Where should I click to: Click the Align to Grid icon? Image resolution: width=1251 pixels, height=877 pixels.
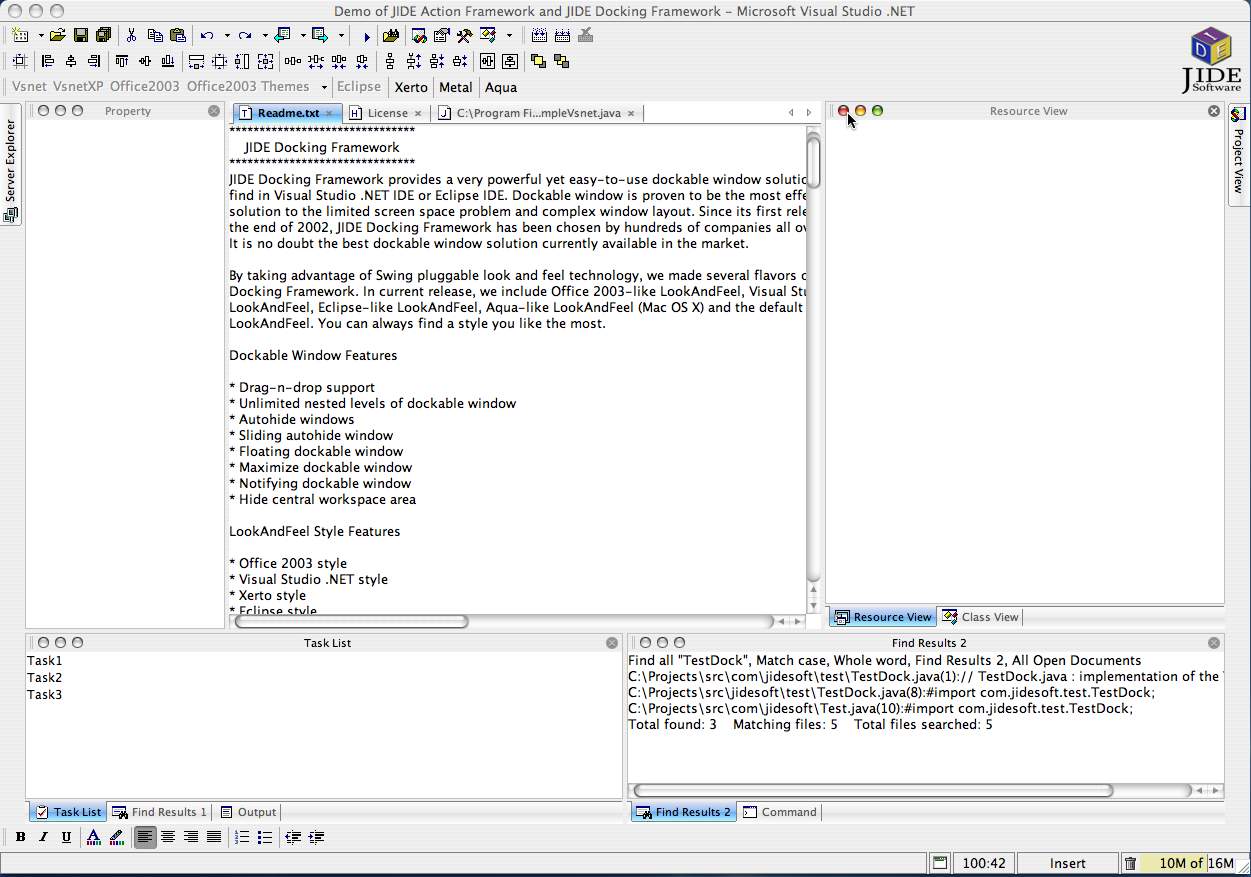pos(19,61)
